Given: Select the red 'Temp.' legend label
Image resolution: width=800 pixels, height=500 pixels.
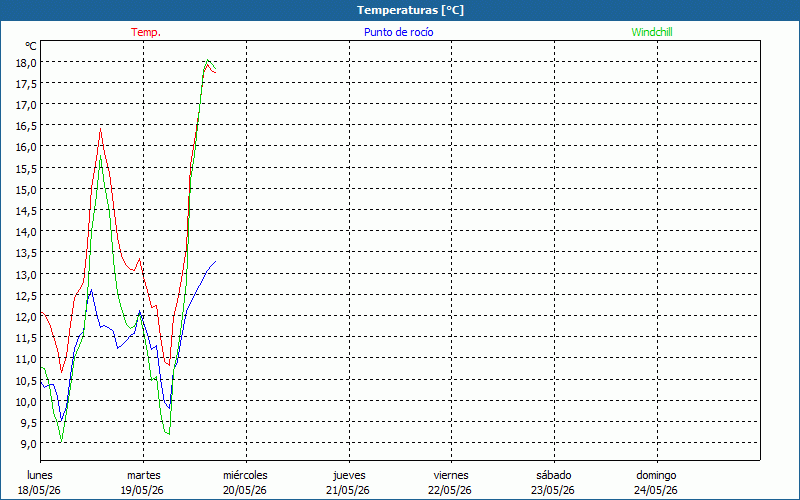Looking at the screenshot, I should pyautogui.click(x=146, y=32).
